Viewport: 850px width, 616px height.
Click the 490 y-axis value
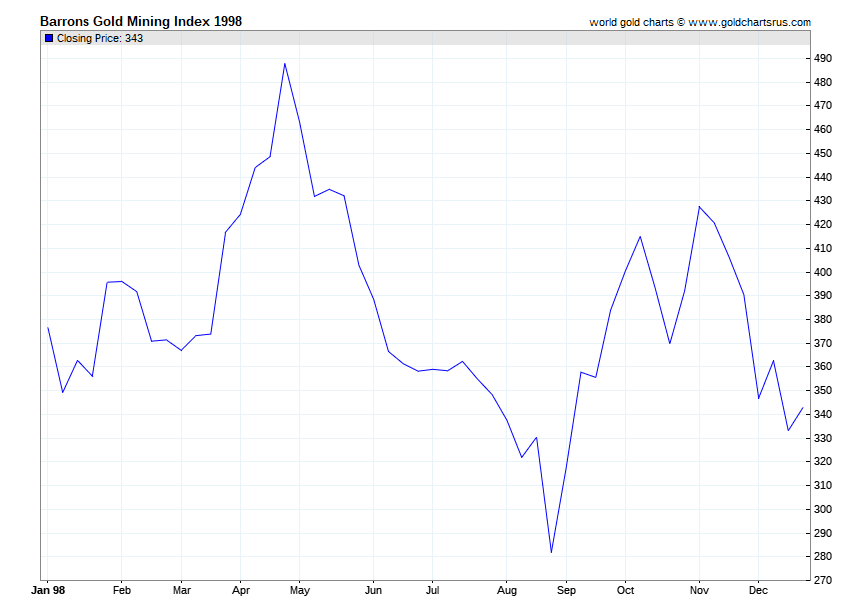[823, 59]
